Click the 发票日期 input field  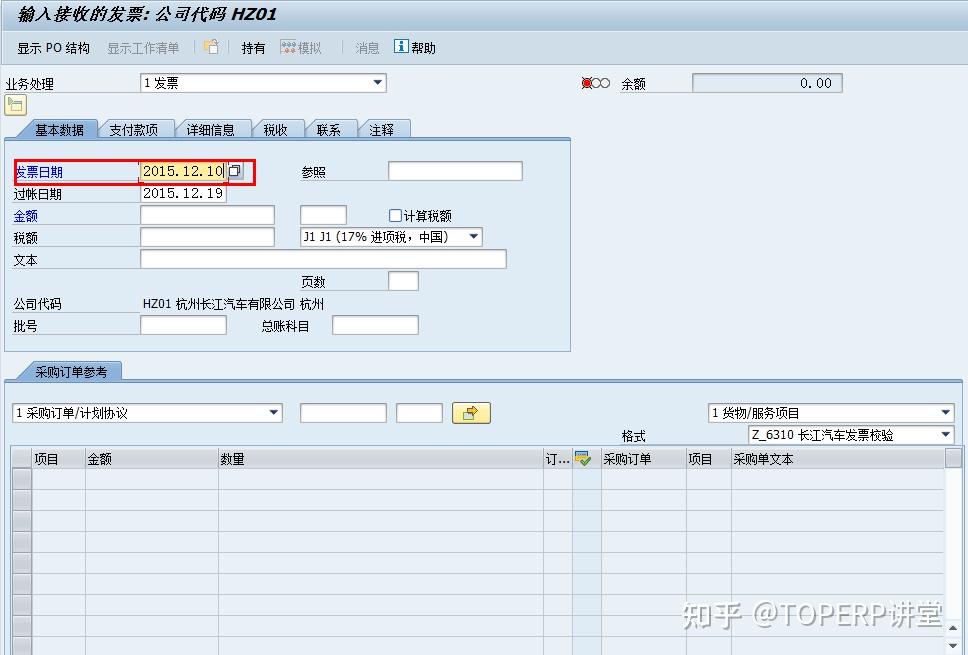pos(183,171)
